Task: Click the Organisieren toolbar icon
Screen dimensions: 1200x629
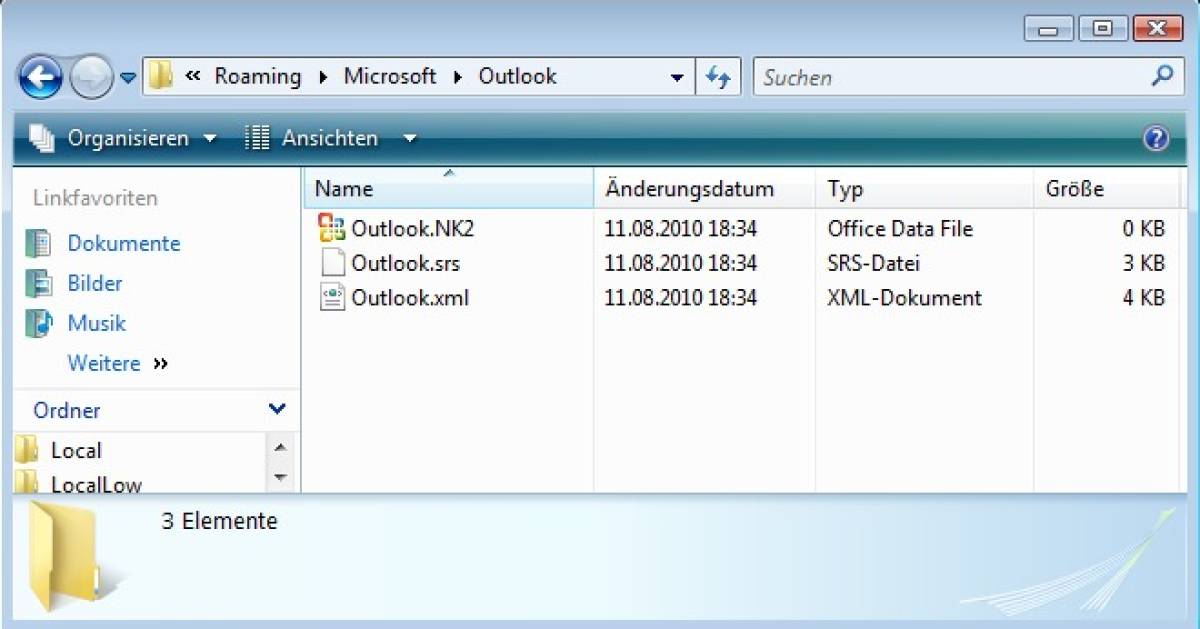Action: coord(41,138)
